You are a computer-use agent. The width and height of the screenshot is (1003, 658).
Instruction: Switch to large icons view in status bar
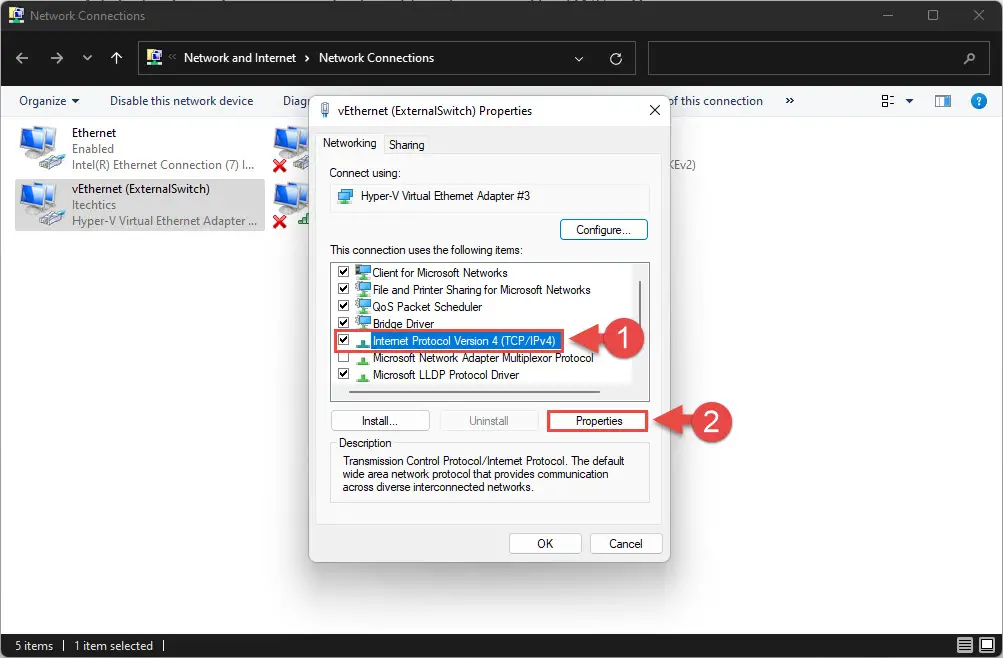[988, 645]
